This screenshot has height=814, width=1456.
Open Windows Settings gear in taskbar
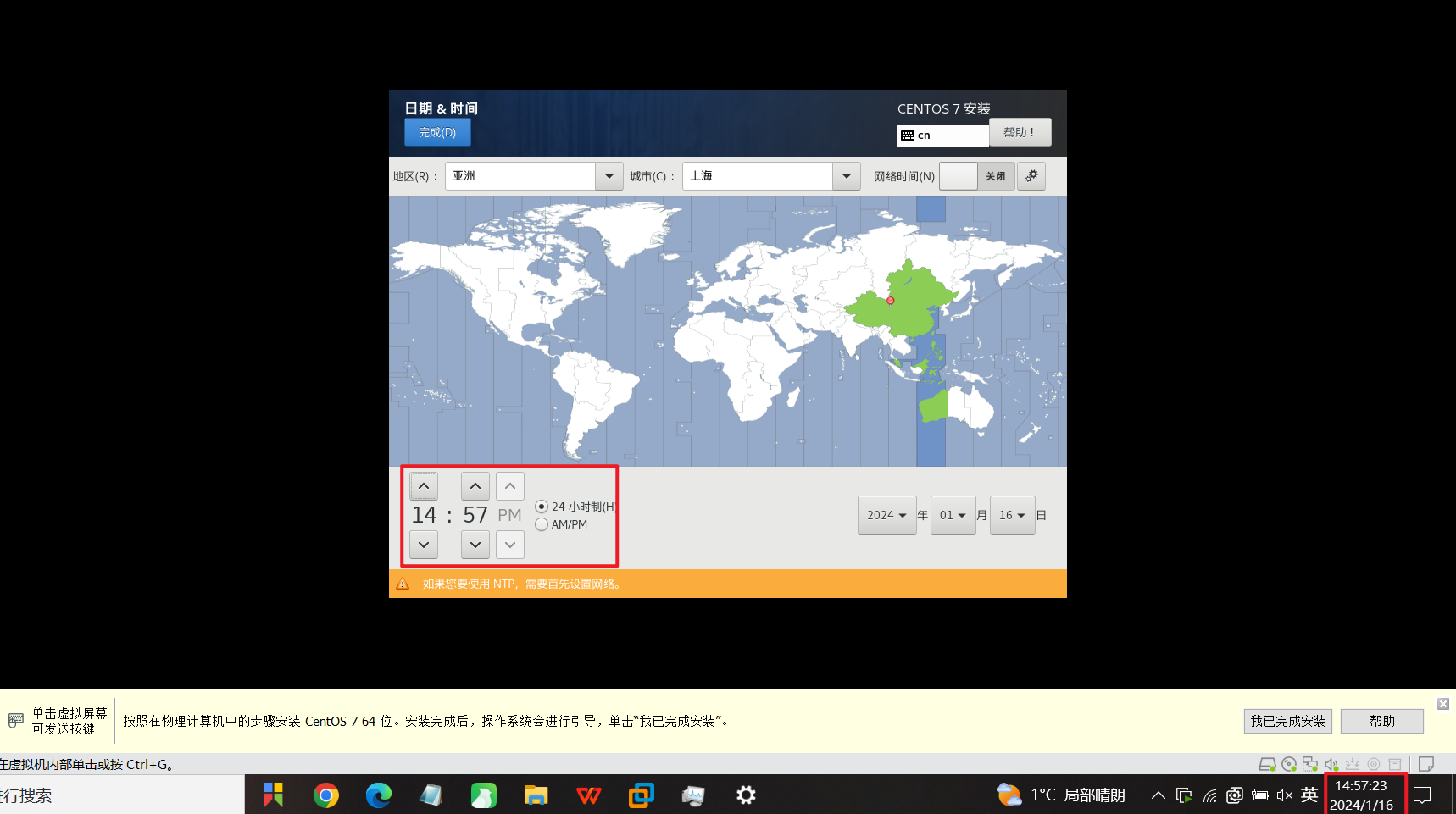coord(746,795)
